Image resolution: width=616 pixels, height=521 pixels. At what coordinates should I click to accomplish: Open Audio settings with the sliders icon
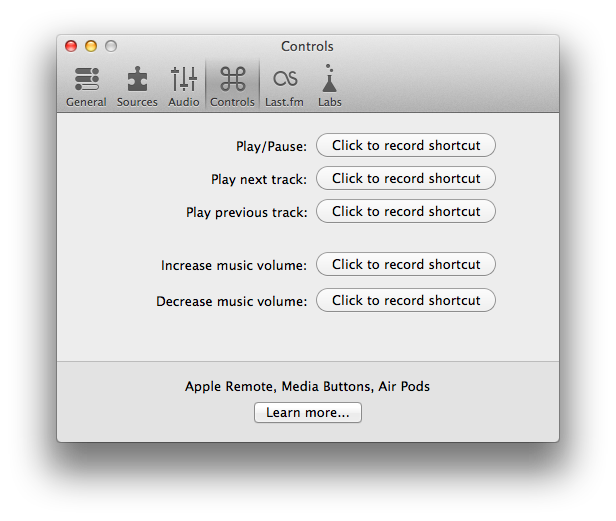pyautogui.click(x=183, y=86)
